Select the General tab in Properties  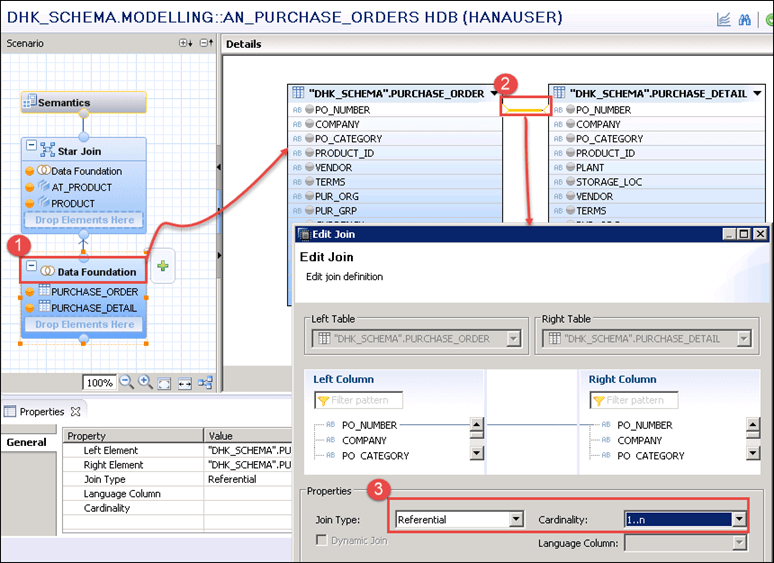tap(27, 443)
